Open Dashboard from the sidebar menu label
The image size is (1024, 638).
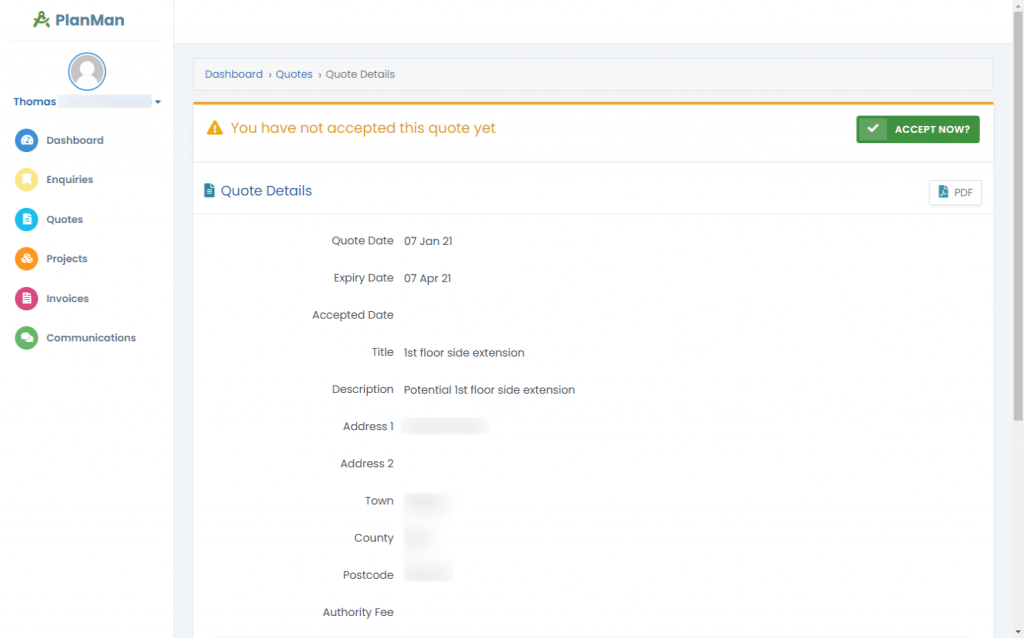[75, 140]
